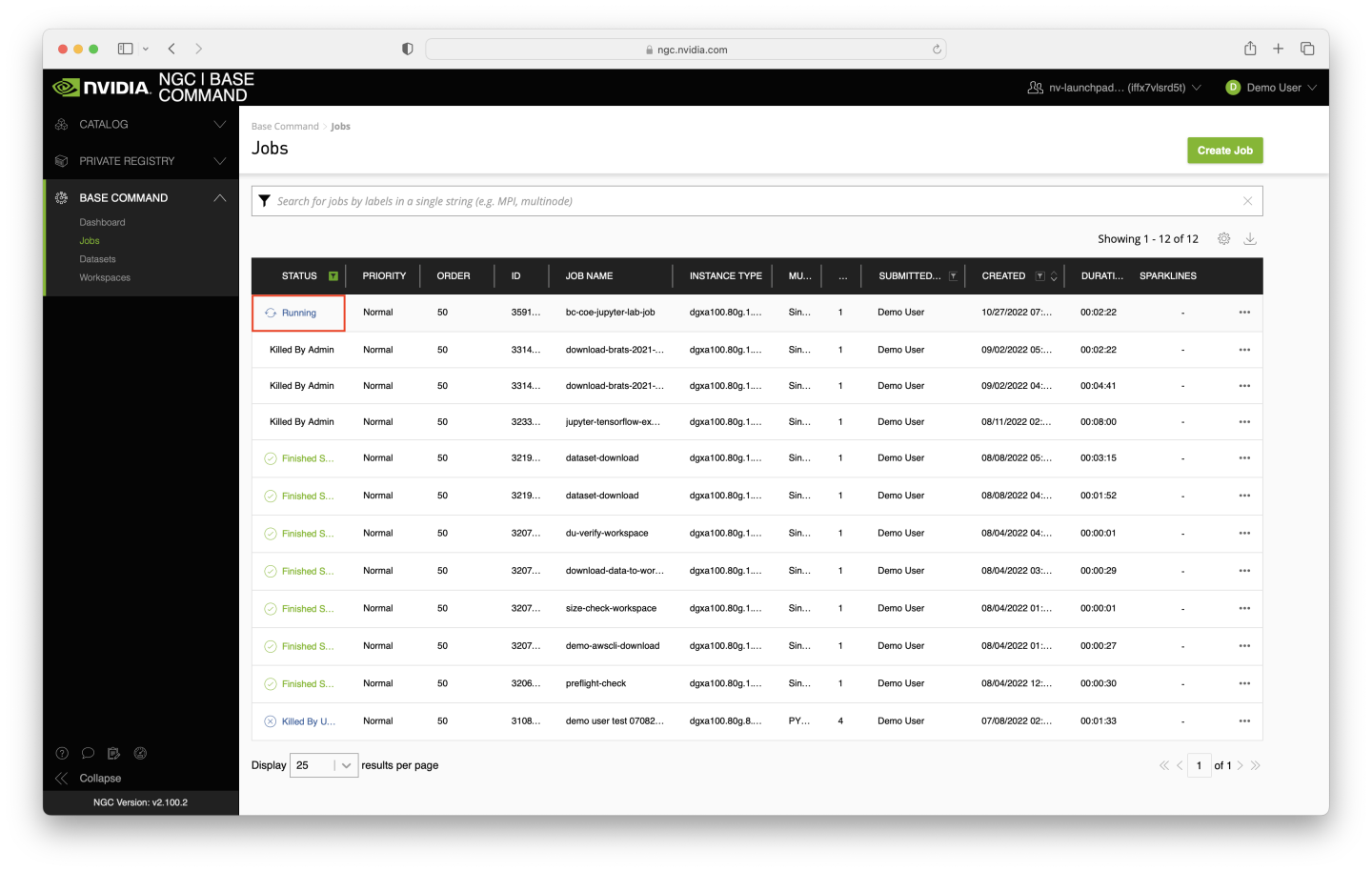Clear the search with the X icon
1372x872 pixels.
click(x=1248, y=201)
